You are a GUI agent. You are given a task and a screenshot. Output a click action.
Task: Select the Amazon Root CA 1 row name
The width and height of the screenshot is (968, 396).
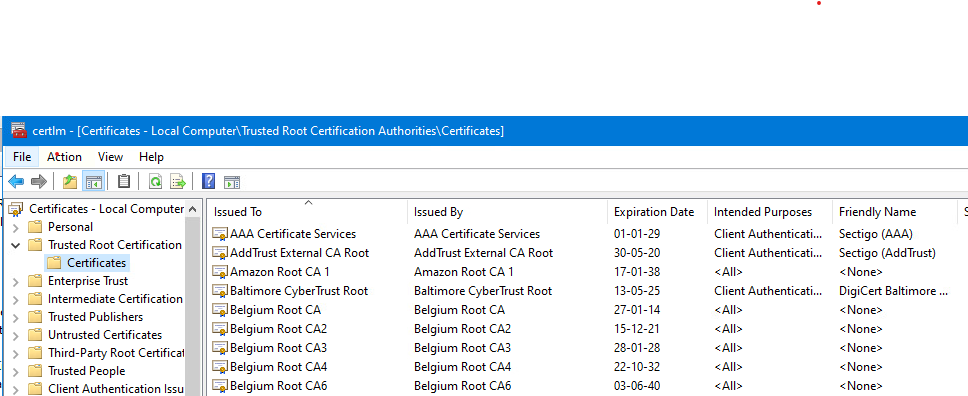tap(280, 272)
